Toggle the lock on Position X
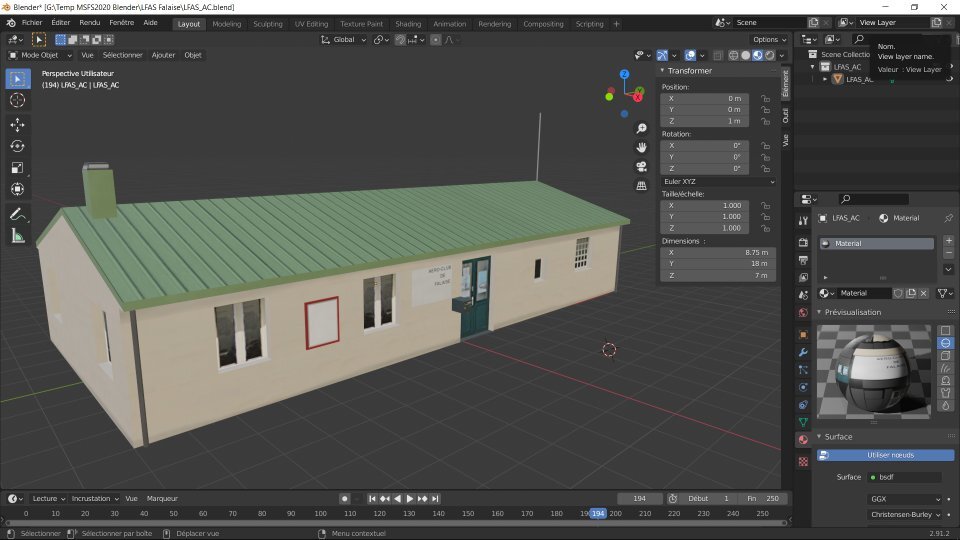The width and height of the screenshot is (960, 540). [765, 99]
